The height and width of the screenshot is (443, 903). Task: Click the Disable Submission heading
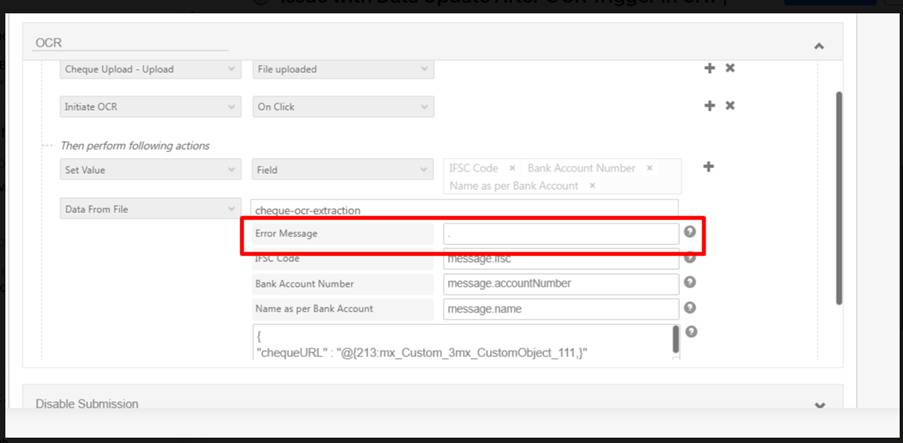coord(87,404)
